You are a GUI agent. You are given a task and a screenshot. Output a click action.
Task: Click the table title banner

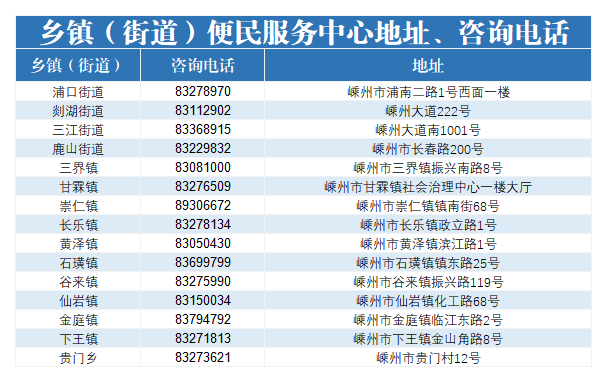coord(304,32)
